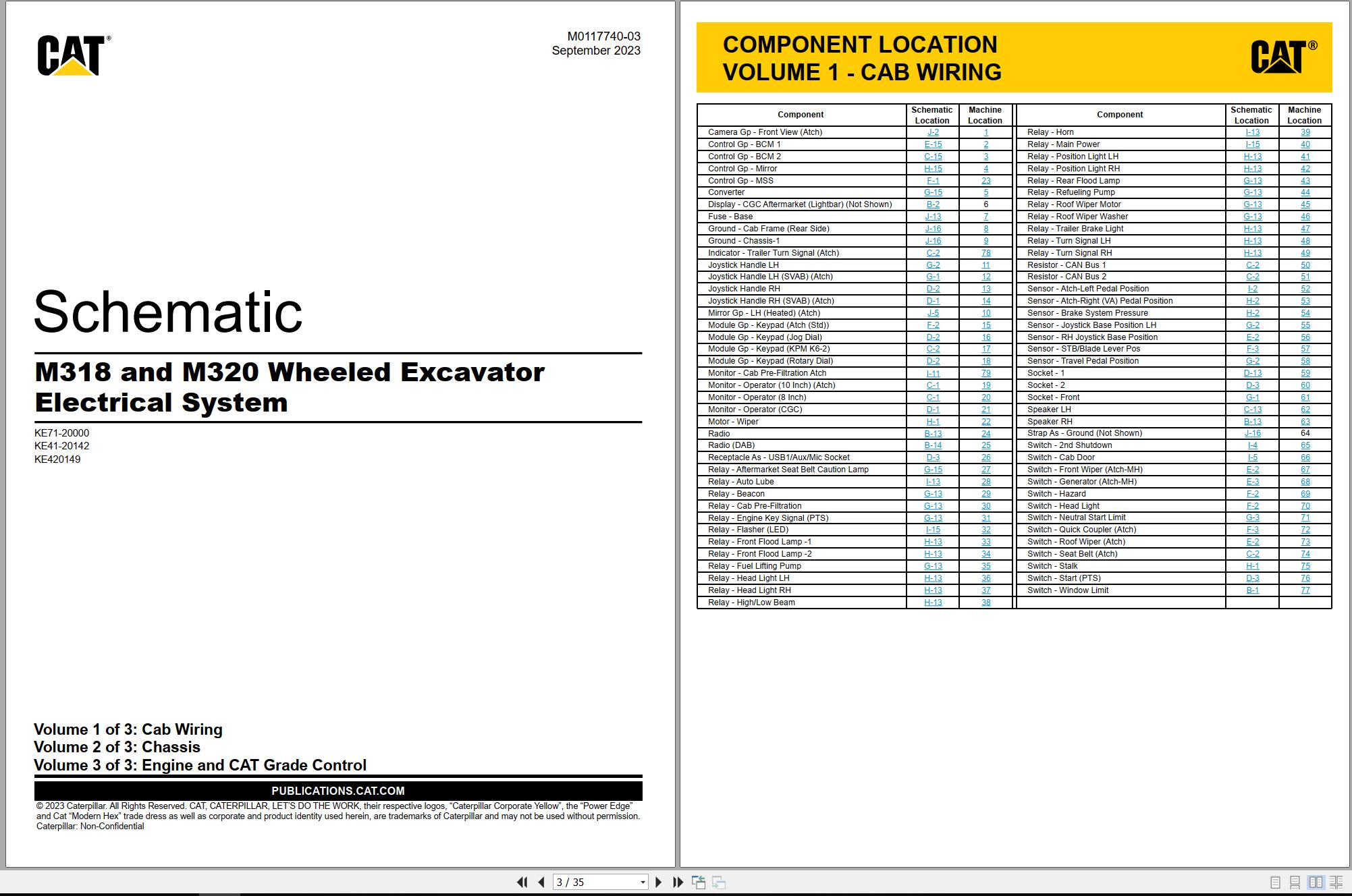1352x896 pixels.
Task: Open machine location link 78
Action: tap(986, 253)
